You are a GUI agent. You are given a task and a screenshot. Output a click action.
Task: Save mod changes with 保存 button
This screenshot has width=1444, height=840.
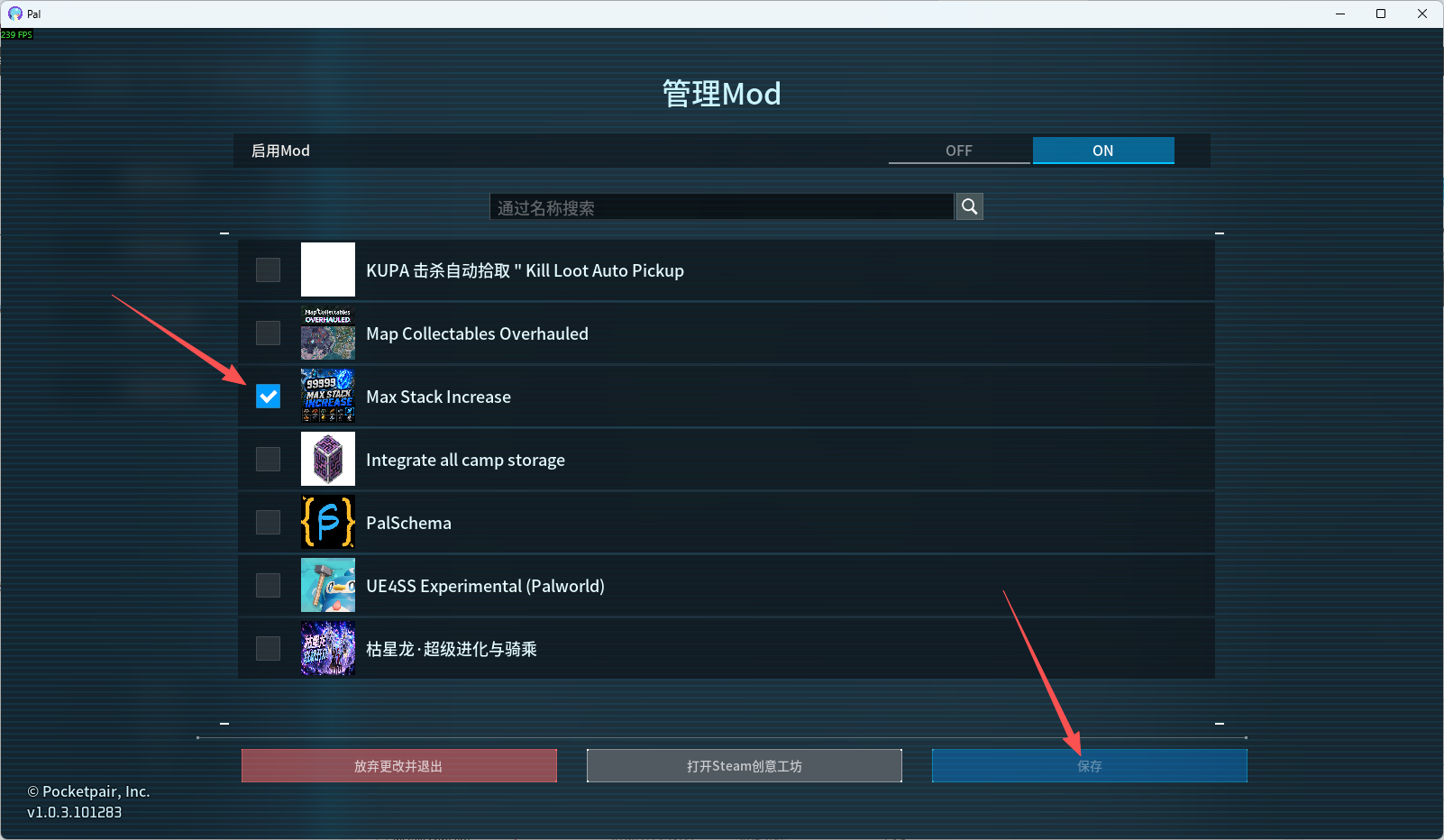pyautogui.click(x=1090, y=766)
